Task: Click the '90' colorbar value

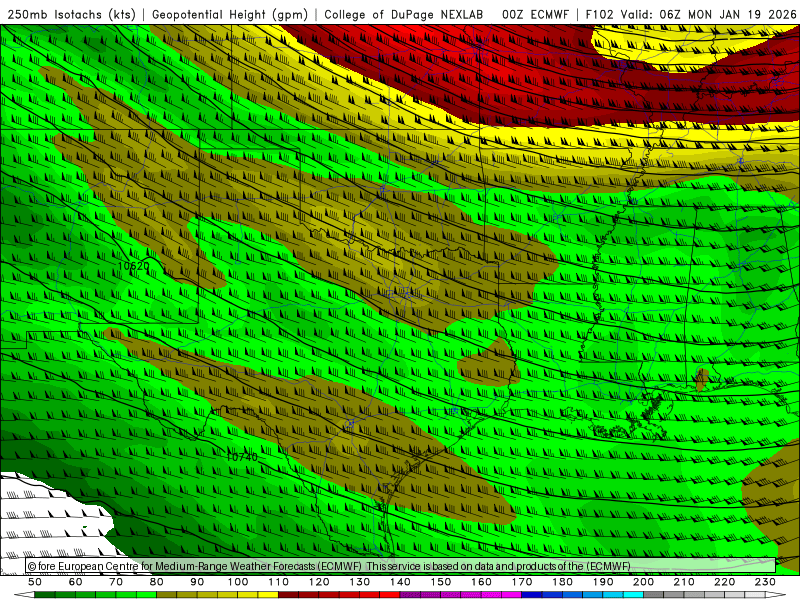Action: coord(197,582)
